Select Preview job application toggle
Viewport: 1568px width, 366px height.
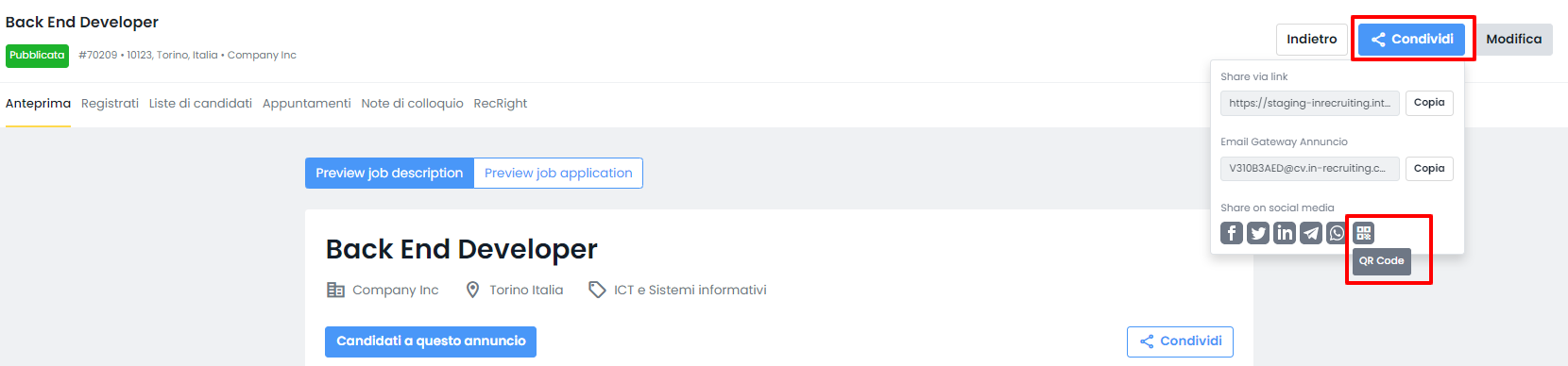coord(558,174)
